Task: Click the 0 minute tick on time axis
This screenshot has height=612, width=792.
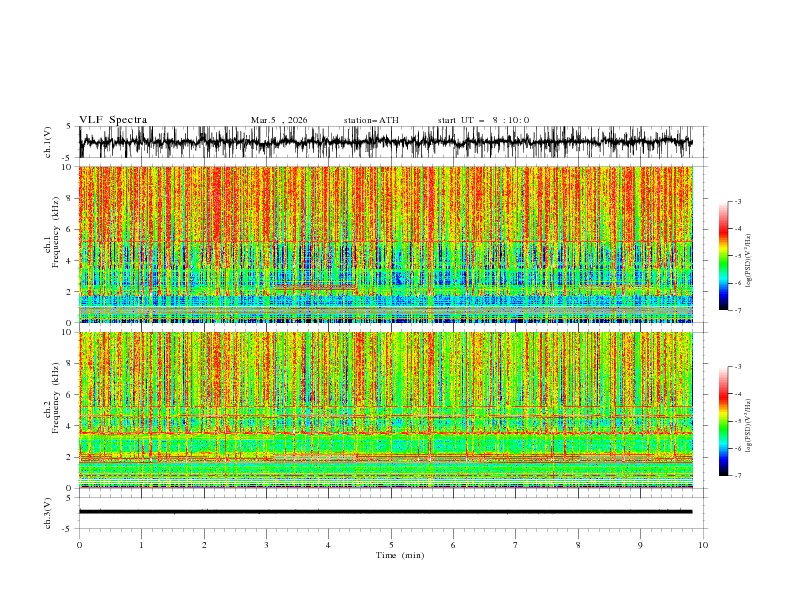Action: click(x=79, y=545)
